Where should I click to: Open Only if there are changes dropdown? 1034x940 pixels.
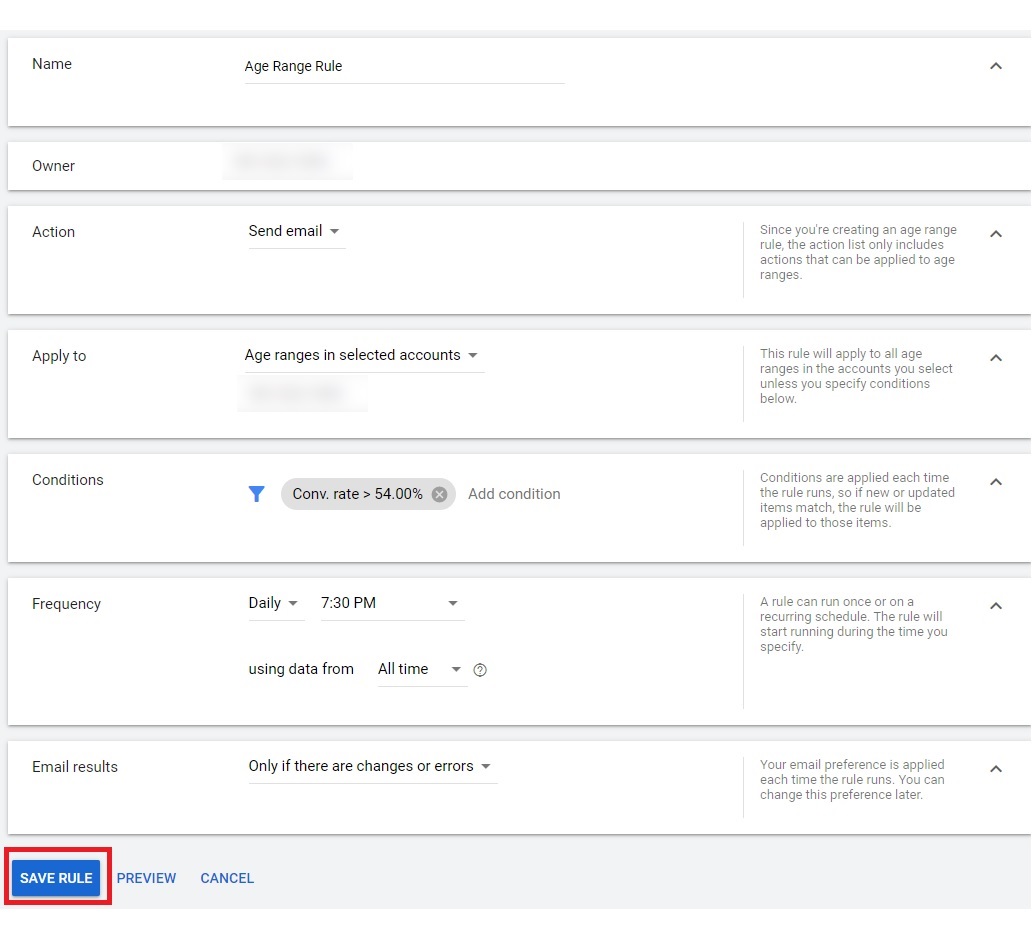pos(372,767)
